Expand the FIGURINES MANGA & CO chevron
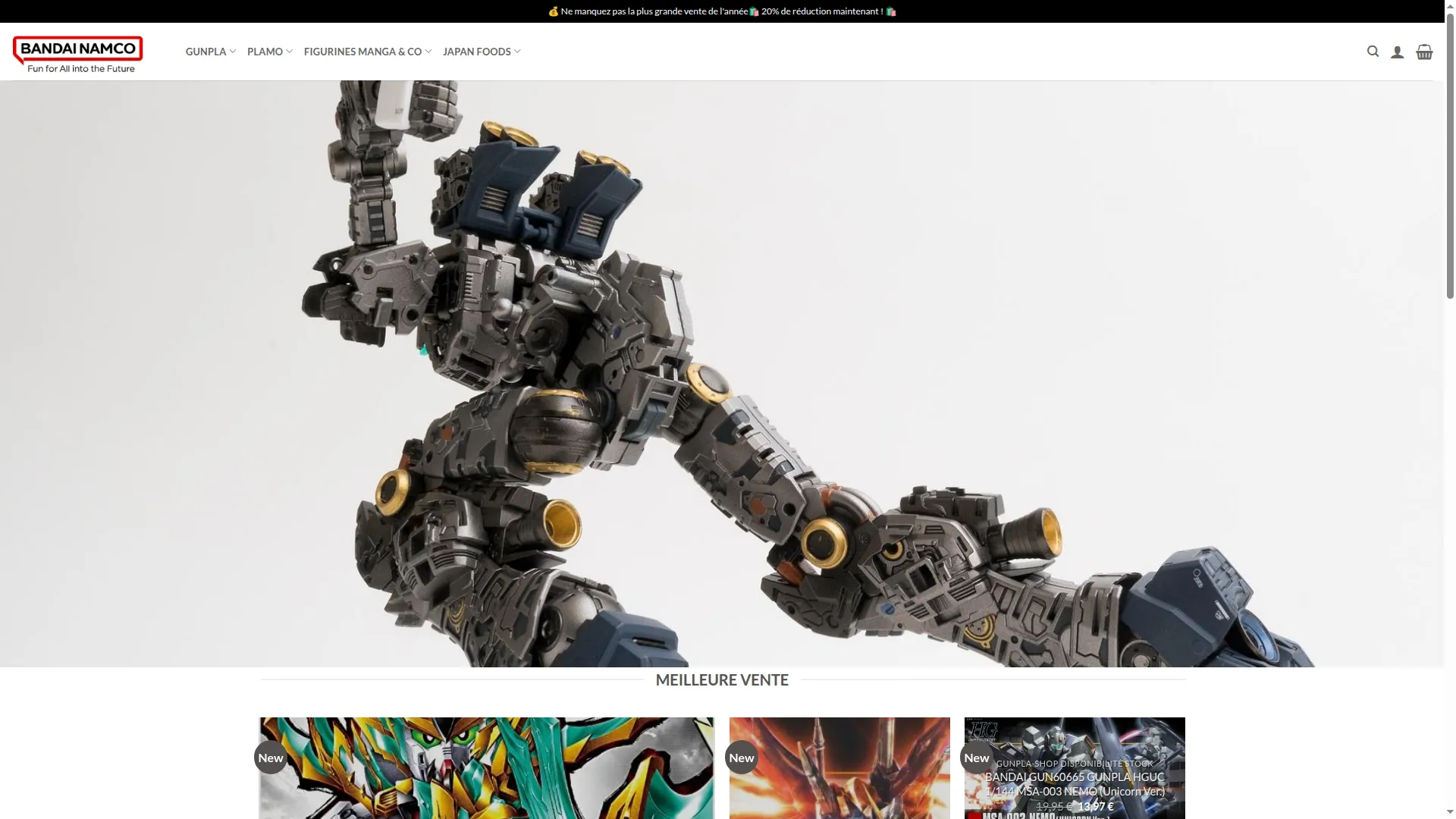The height and width of the screenshot is (819, 1456). tap(428, 52)
